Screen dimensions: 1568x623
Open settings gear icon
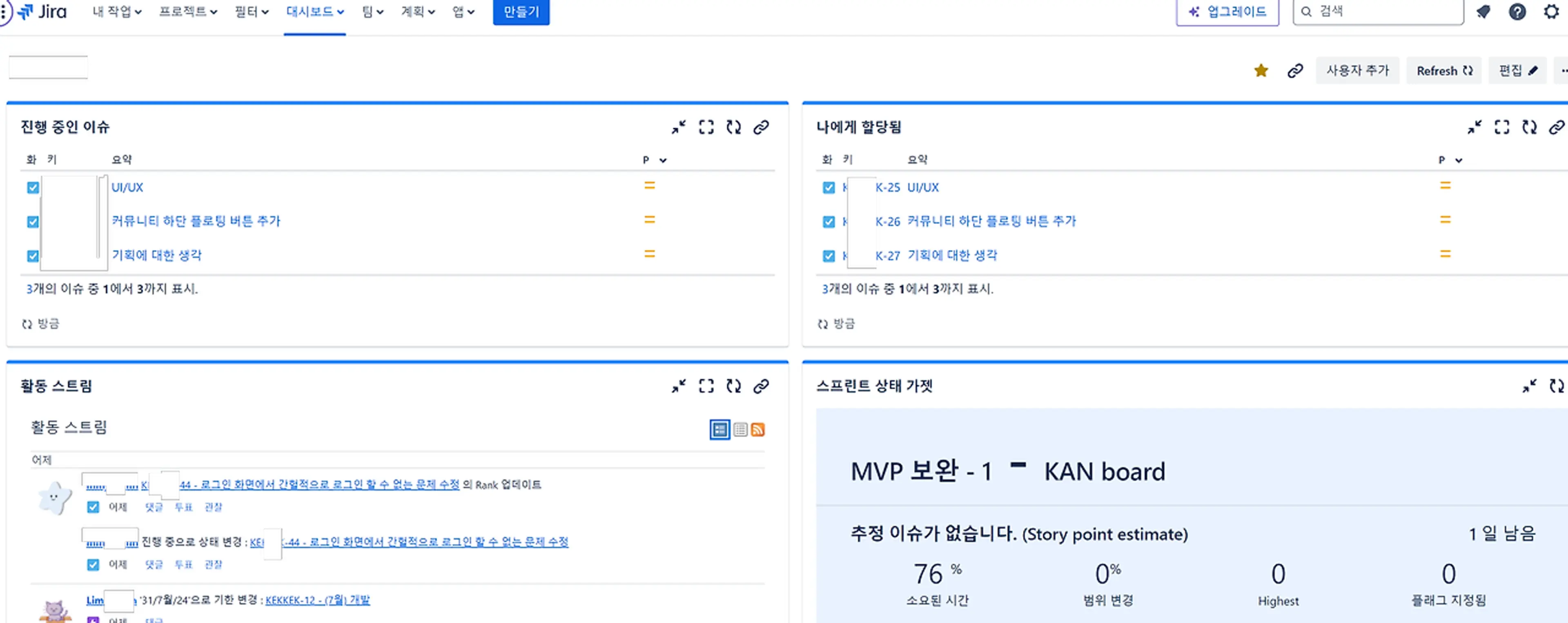pyautogui.click(x=1552, y=11)
